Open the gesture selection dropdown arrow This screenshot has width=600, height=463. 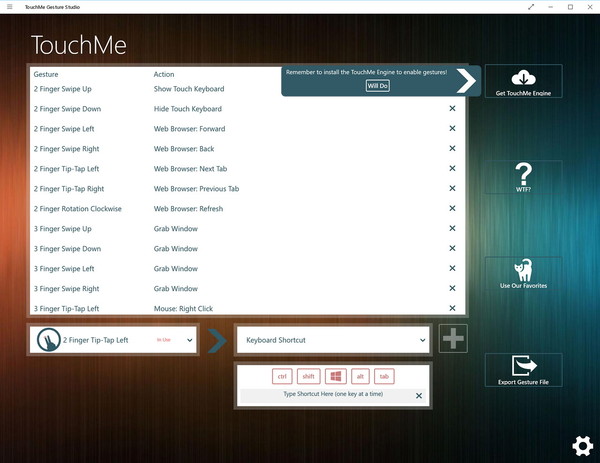click(189, 340)
